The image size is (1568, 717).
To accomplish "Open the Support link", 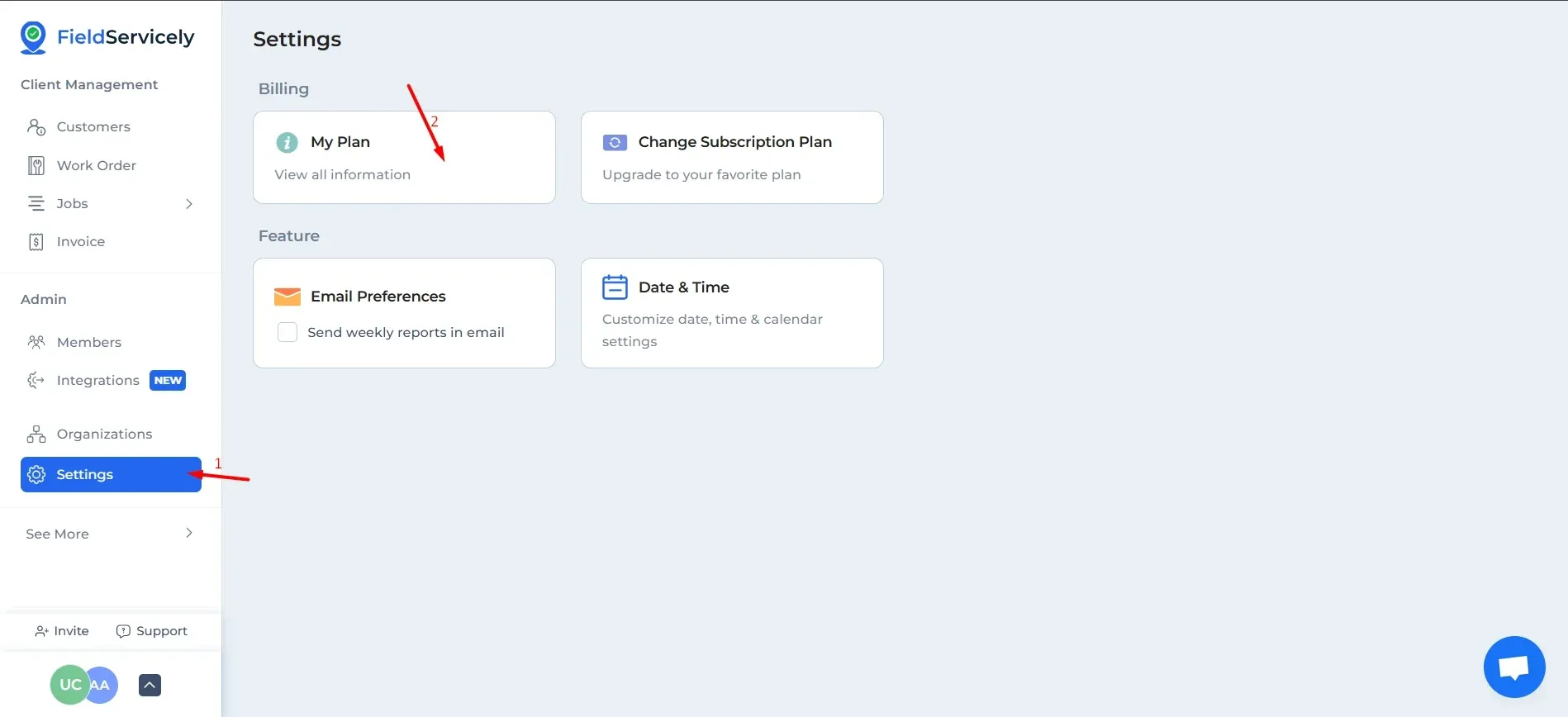I will click(152, 631).
